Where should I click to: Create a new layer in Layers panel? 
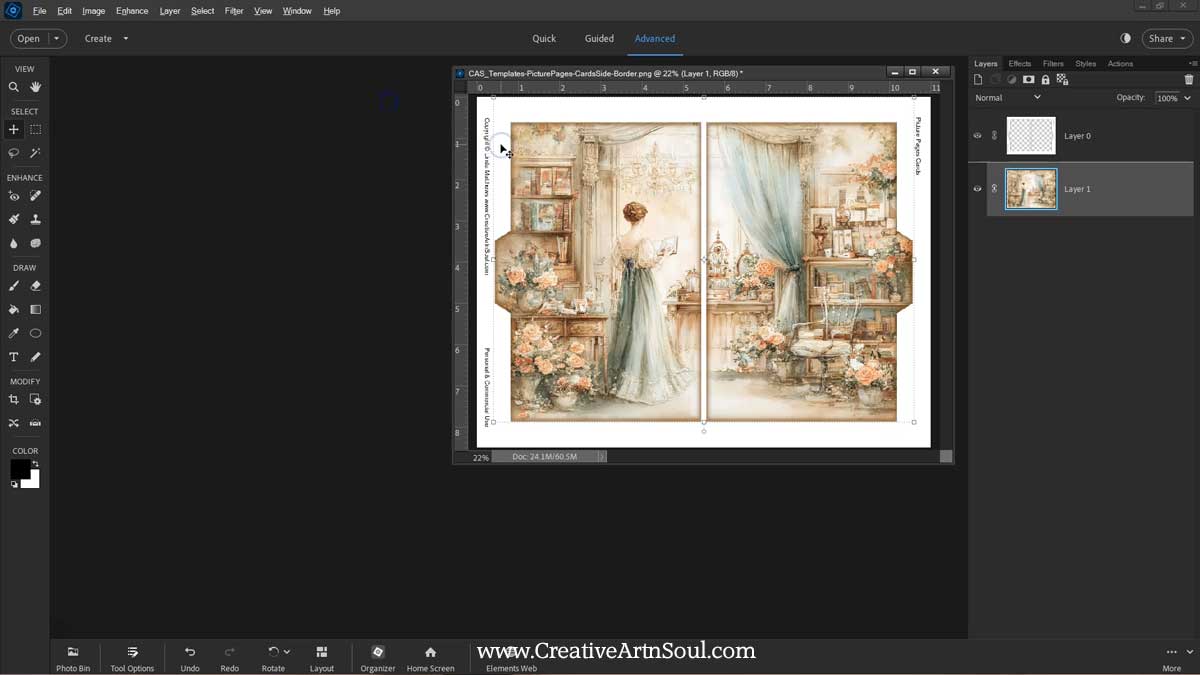tap(978, 80)
